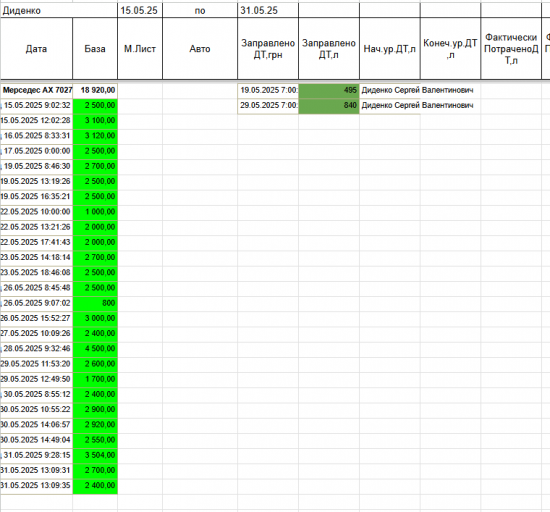
Task: Select date row 27.05.2025 10:09:26
Action: [36, 334]
